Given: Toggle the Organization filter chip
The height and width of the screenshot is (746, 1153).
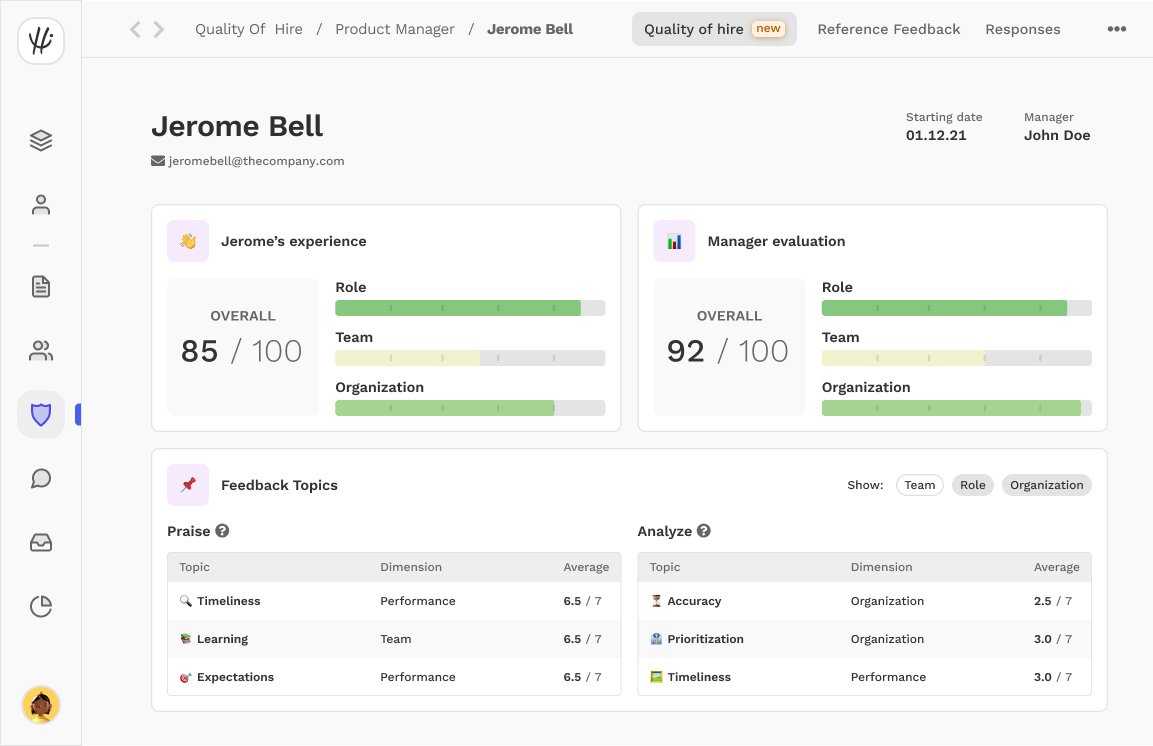Looking at the screenshot, I should click(1046, 485).
